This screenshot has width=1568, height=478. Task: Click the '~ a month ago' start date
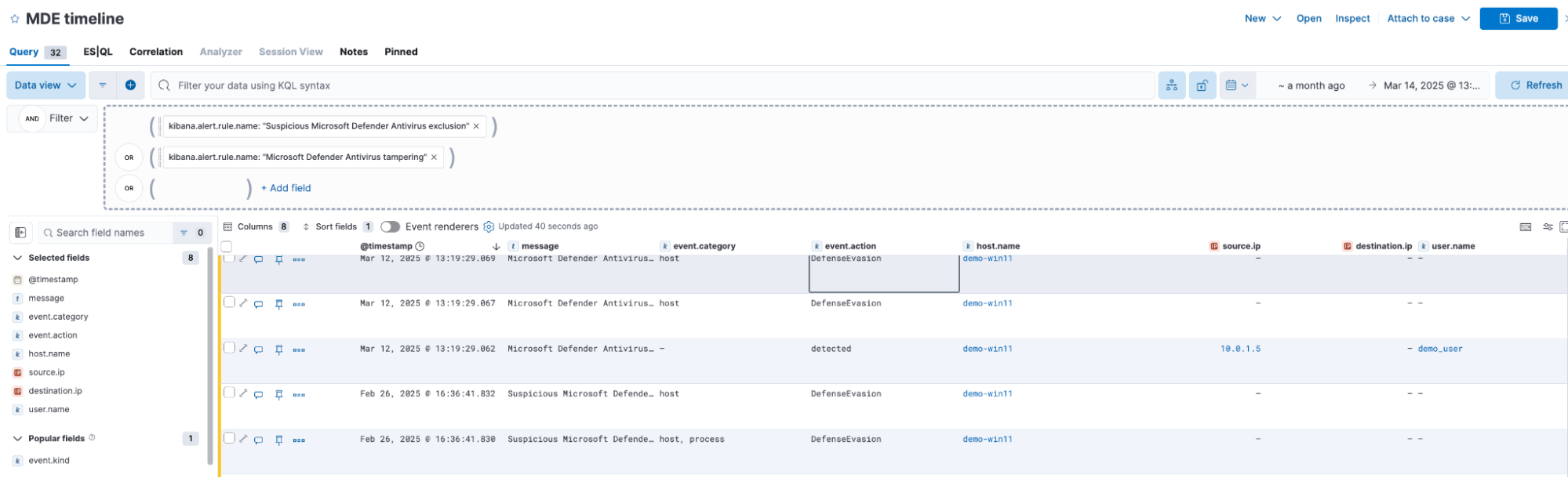click(x=1312, y=85)
